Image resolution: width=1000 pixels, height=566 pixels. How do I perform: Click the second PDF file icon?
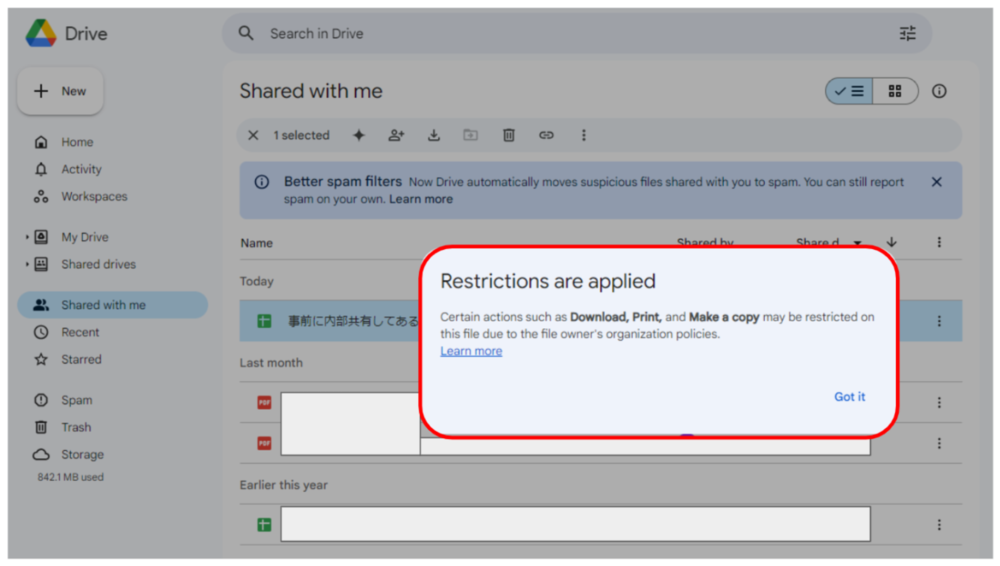(264, 443)
